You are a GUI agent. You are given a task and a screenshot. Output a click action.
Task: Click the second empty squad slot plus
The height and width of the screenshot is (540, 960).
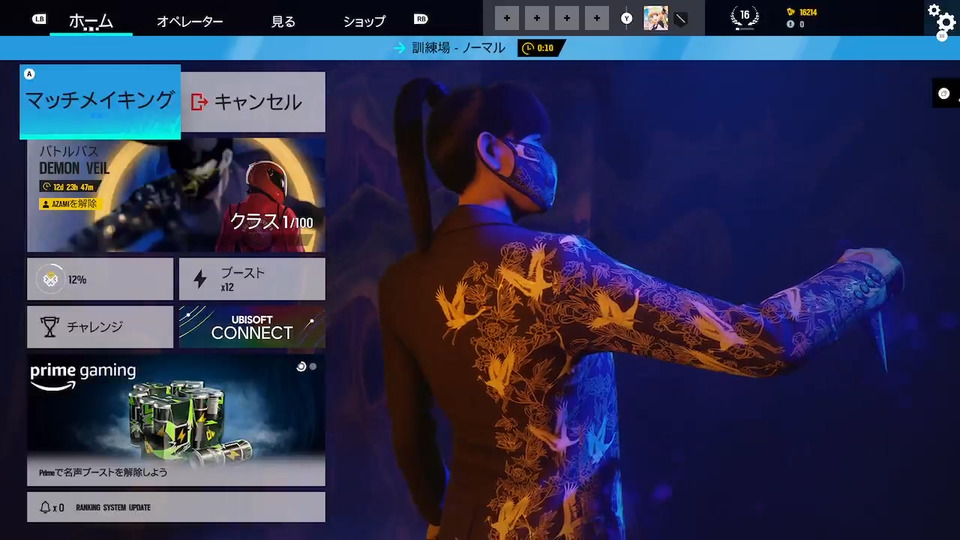[536, 18]
